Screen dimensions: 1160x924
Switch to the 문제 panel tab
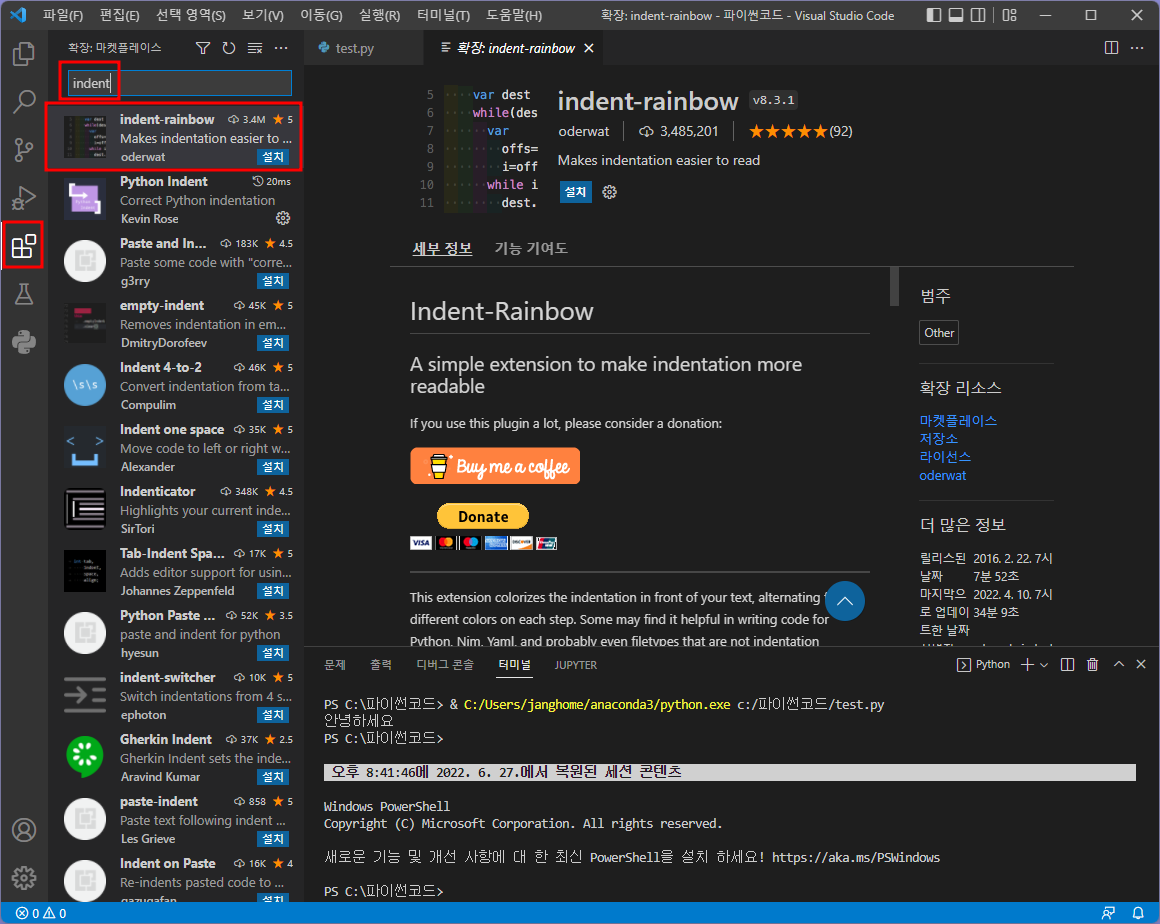(x=334, y=665)
